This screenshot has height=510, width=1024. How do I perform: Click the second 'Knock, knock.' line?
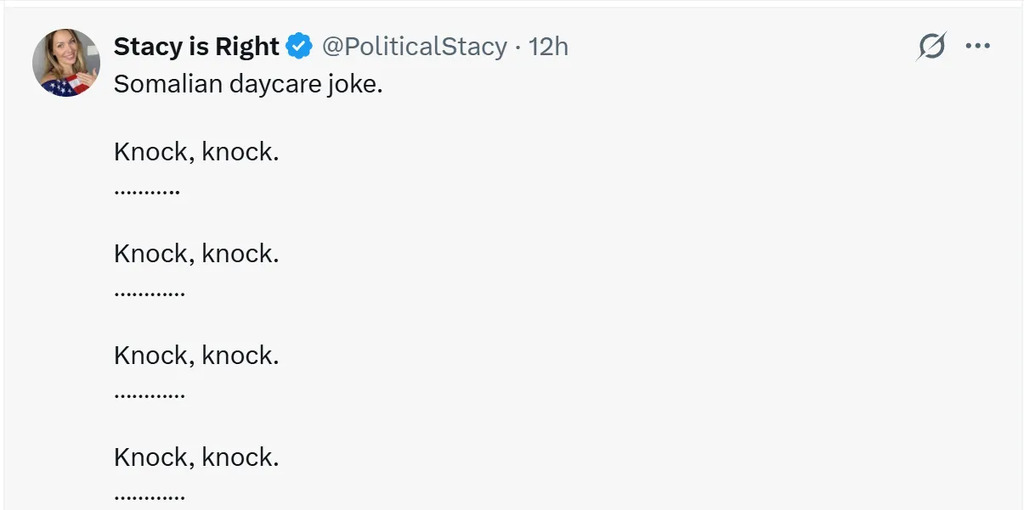pyautogui.click(x=196, y=254)
